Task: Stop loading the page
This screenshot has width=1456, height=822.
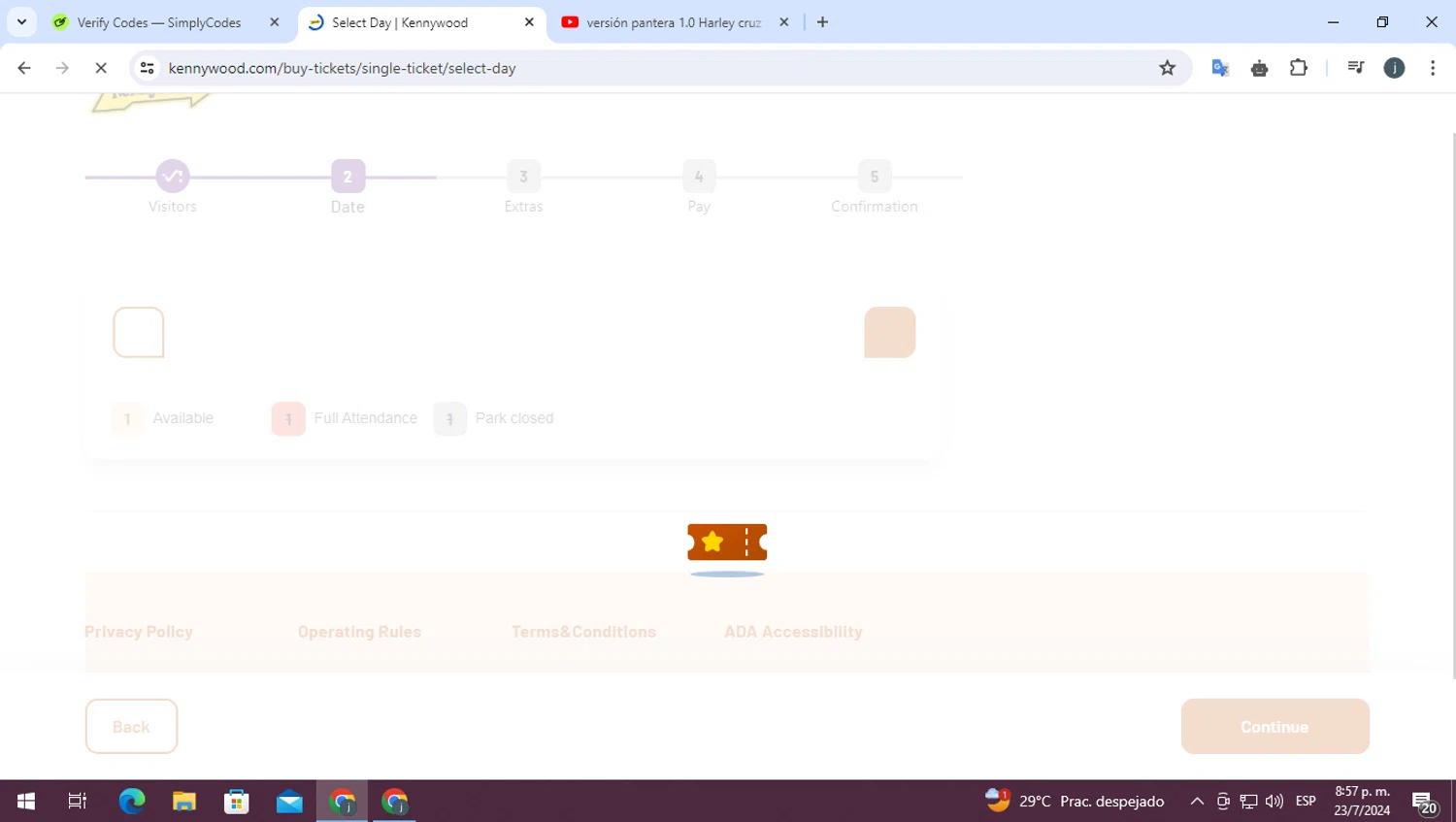Action: (x=101, y=68)
